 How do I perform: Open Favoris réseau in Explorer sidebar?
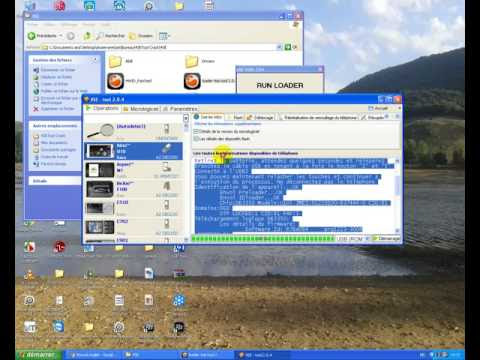pos(50,164)
